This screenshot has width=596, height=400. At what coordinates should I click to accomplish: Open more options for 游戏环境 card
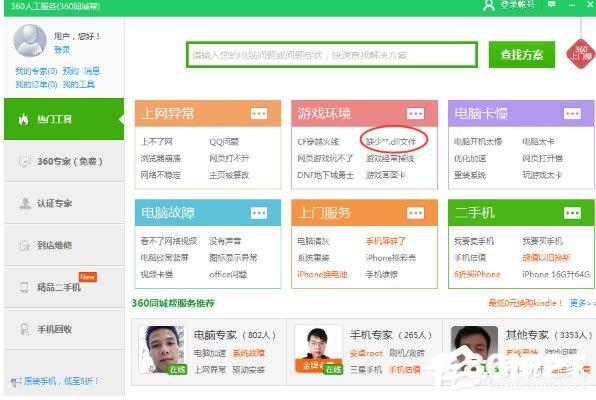point(415,113)
